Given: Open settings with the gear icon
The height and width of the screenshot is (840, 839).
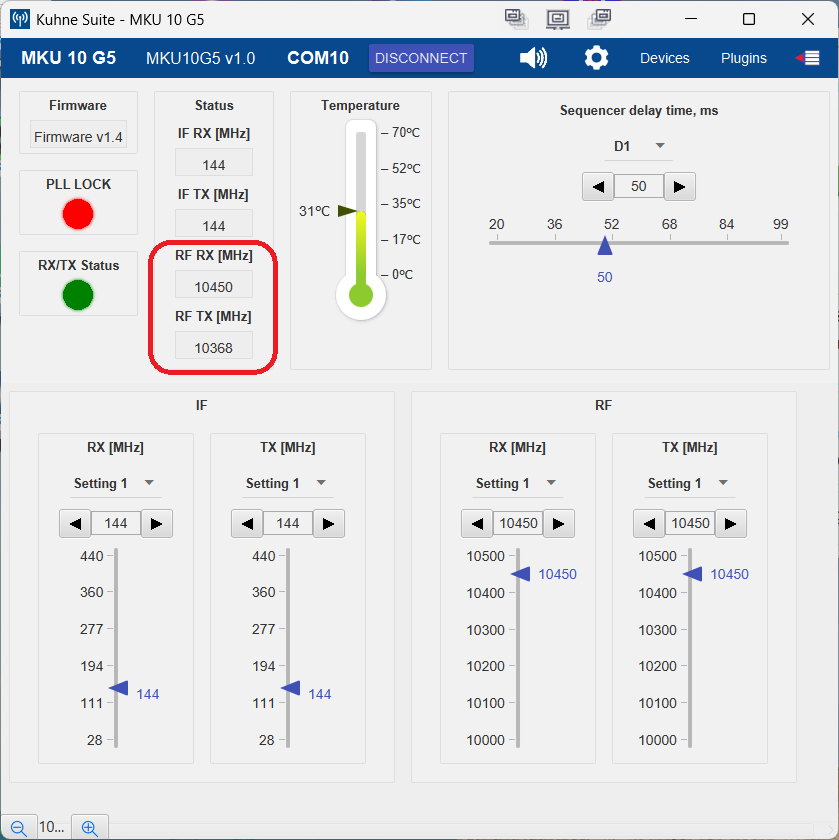Looking at the screenshot, I should (x=596, y=58).
